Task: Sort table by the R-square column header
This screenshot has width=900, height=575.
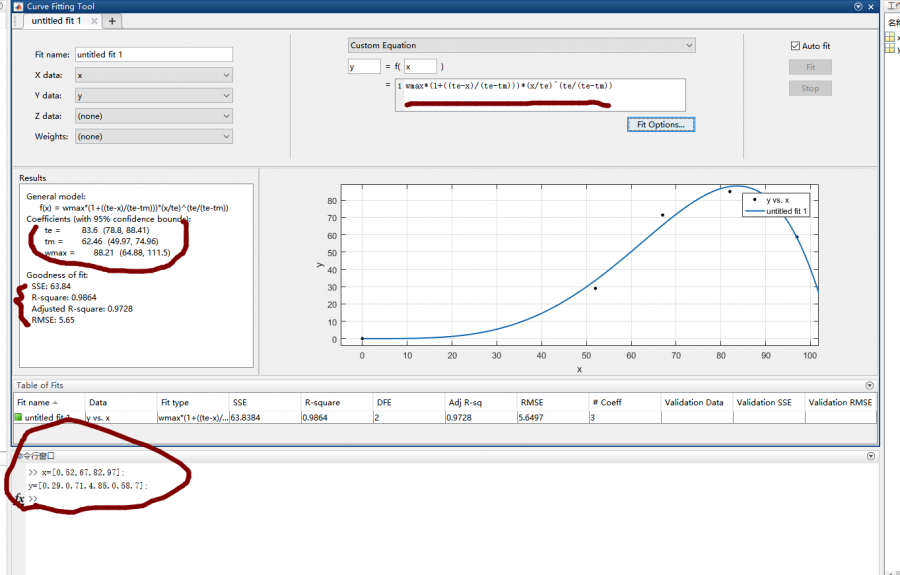Action: (322, 402)
